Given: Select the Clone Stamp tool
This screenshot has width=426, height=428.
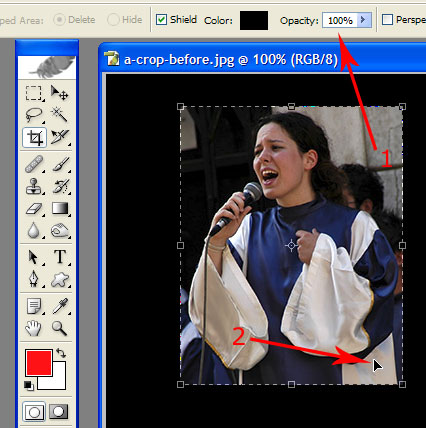Looking at the screenshot, I should tap(34, 186).
